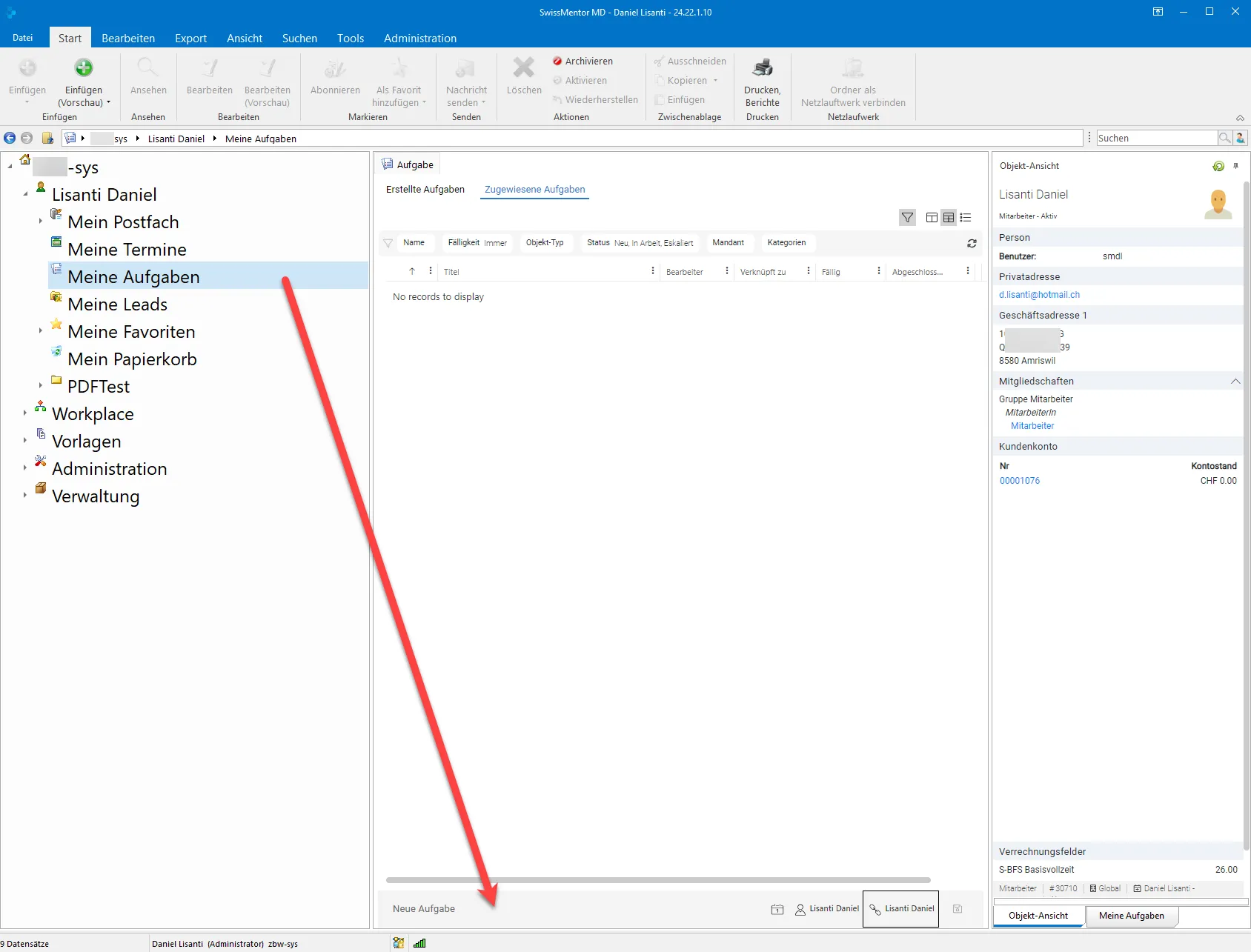Collapse the ribbon with the chevron
Screen dimensions: 1251x952
coord(1240,118)
